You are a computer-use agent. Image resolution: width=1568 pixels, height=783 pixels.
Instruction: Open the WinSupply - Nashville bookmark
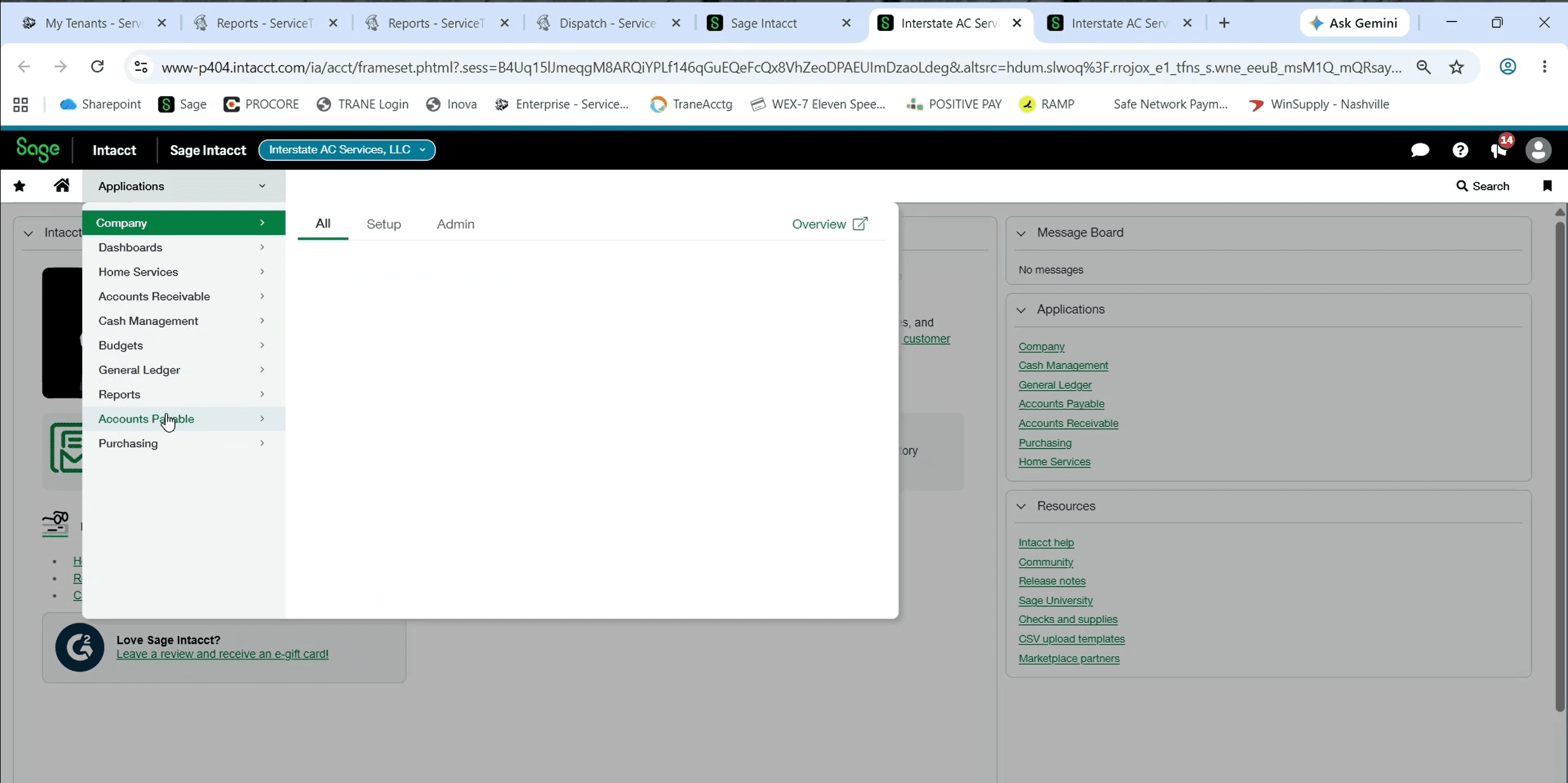click(1319, 105)
